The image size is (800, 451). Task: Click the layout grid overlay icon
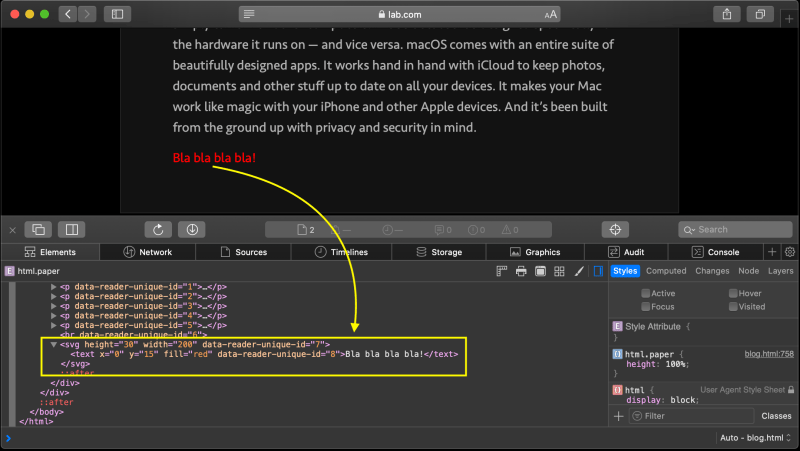559,271
